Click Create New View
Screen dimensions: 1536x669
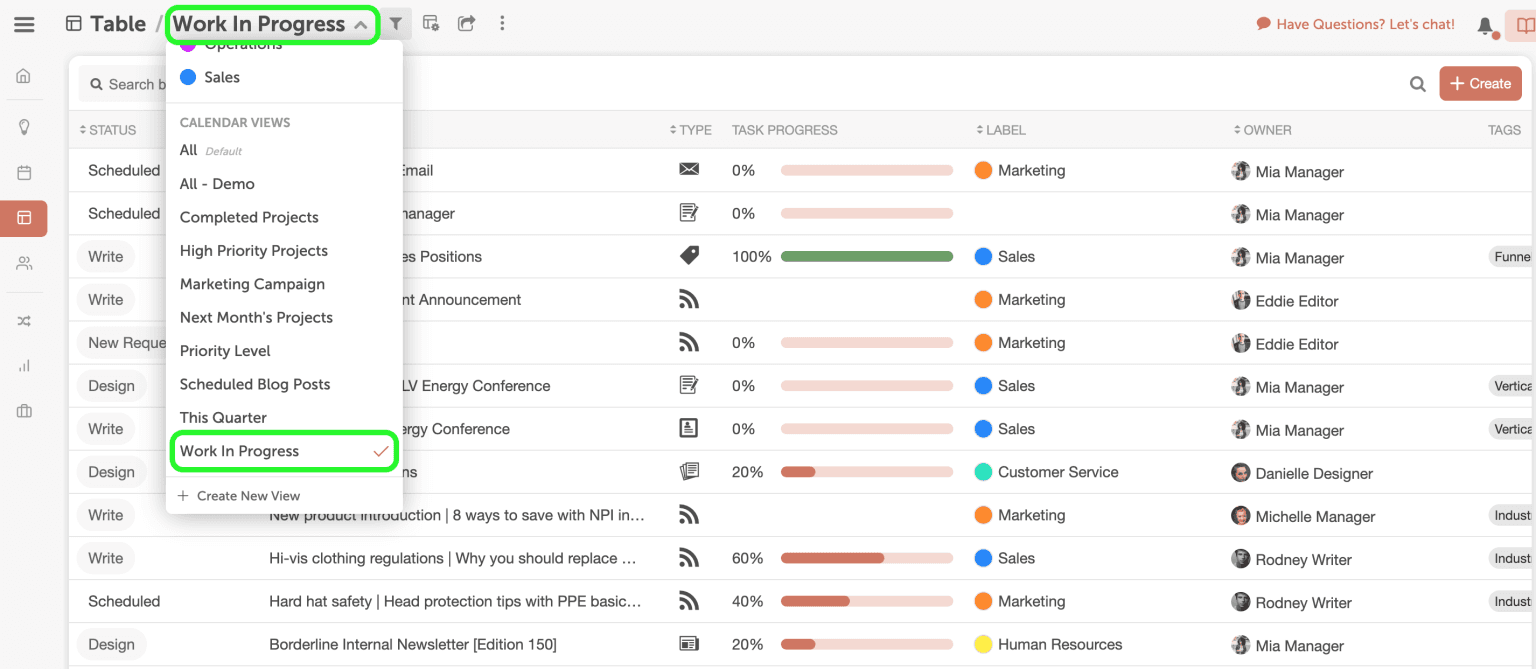tap(239, 496)
